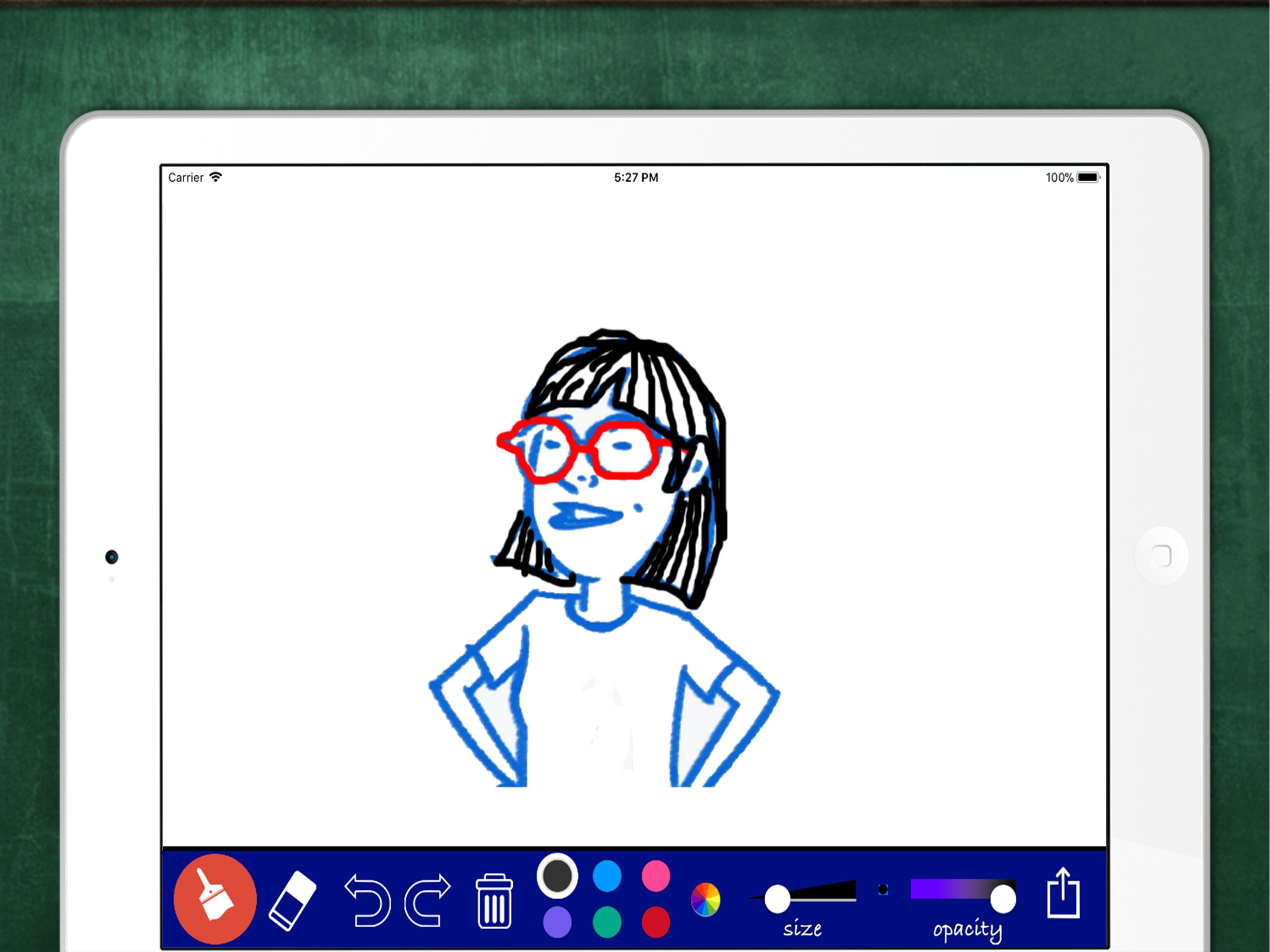Viewport: 1270px width, 952px height.
Task: Click the Wi-Fi icon in status bar
Action: tap(216, 177)
